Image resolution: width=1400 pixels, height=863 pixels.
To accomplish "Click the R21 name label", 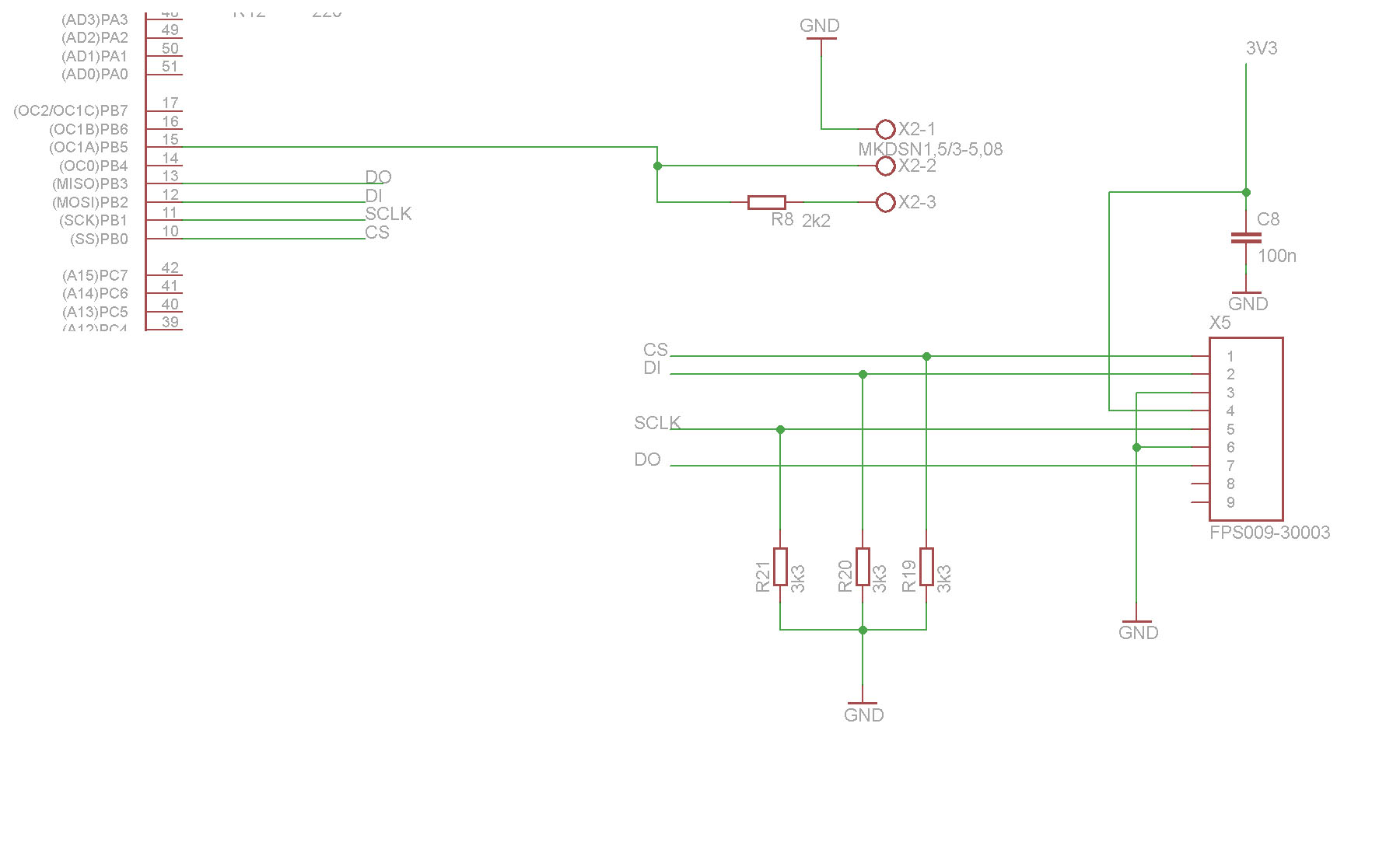I will point(763,576).
